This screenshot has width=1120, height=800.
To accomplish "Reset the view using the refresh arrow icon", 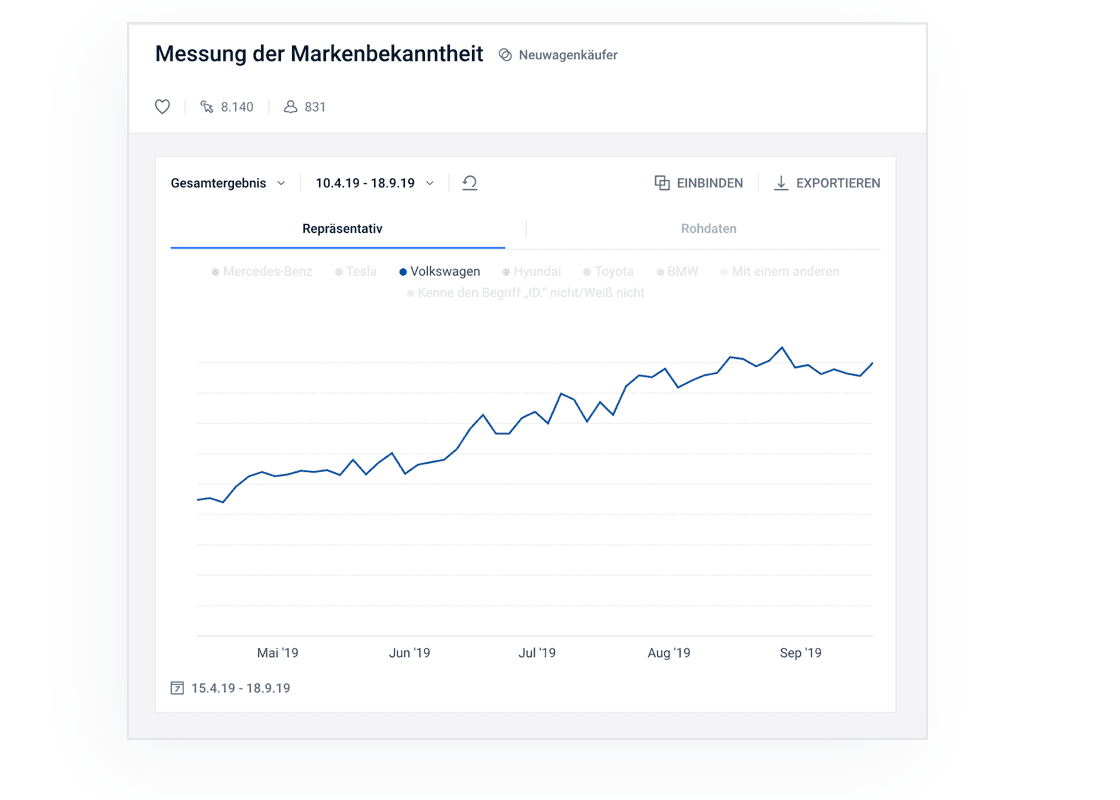I will coord(469,183).
